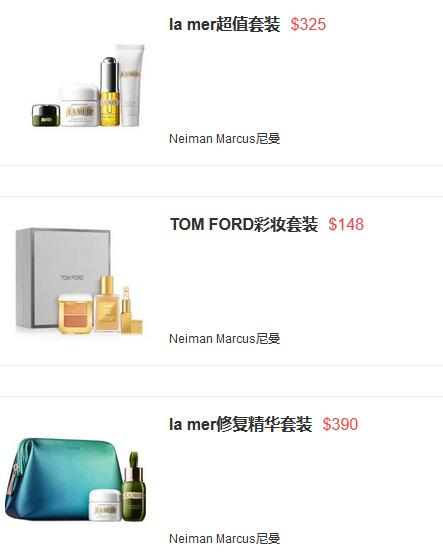Open Neiman Marcus尼曼 store under TOM FORD set

pyautogui.click(x=224, y=339)
